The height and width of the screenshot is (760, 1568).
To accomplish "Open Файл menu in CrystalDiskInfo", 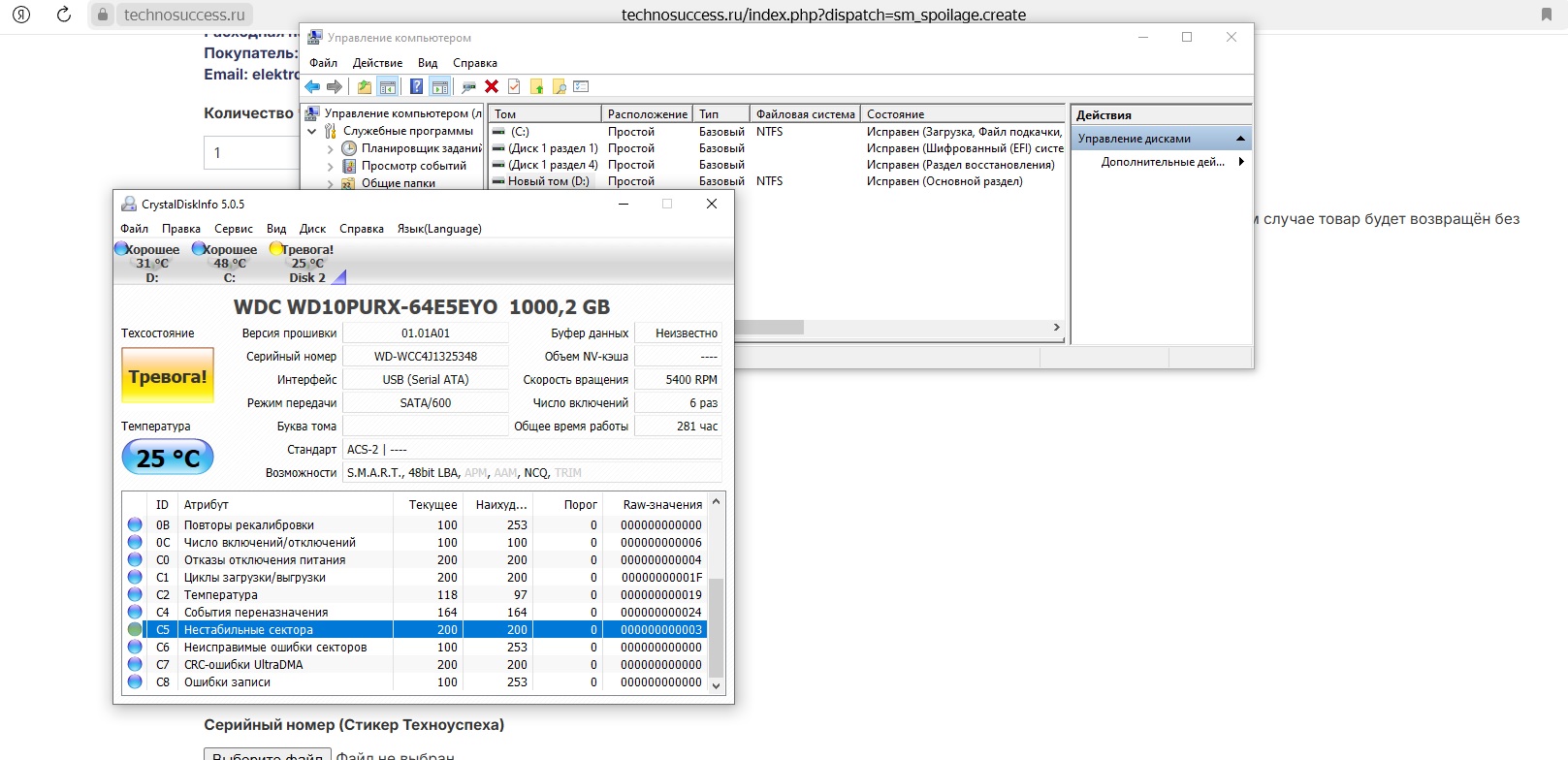I will coord(134,229).
